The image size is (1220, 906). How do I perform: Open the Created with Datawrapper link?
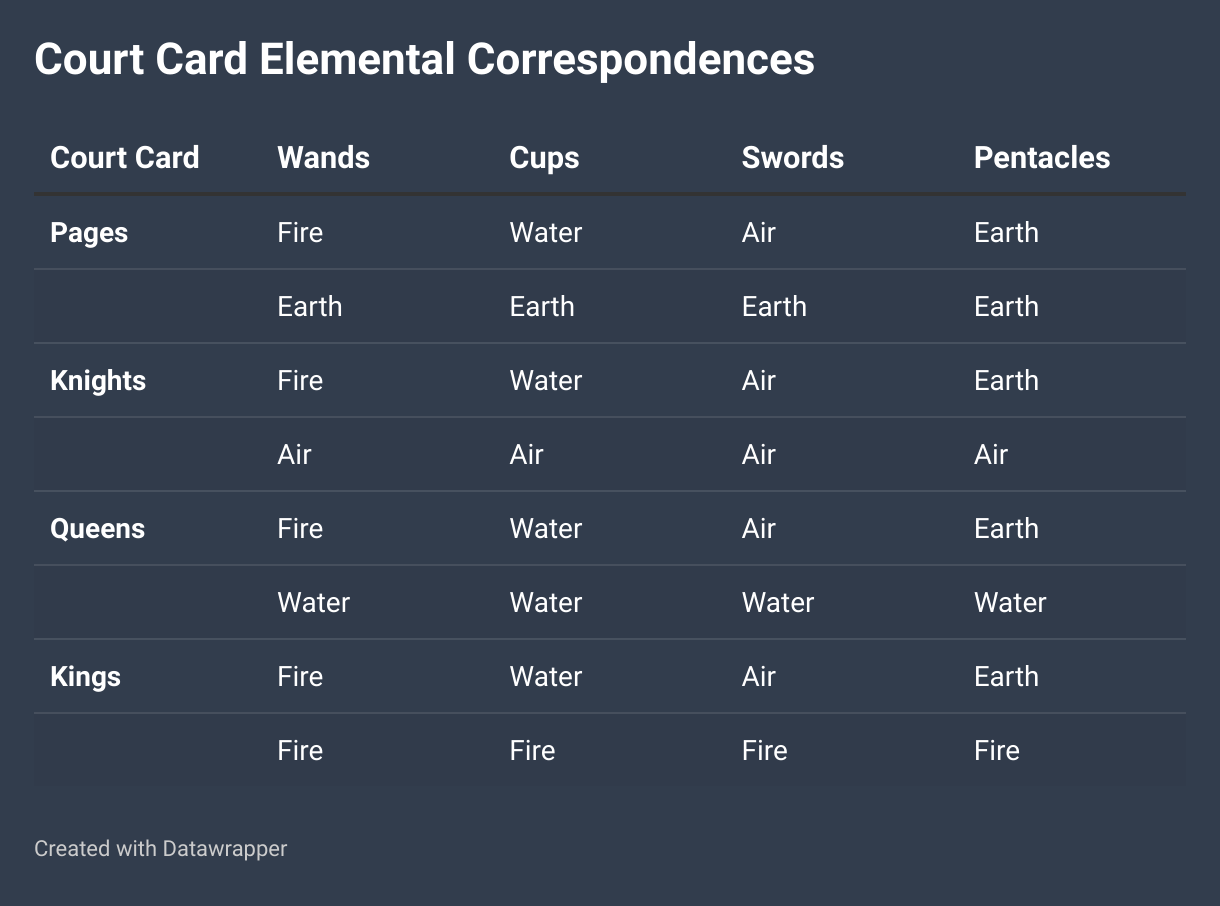pyautogui.click(x=161, y=849)
